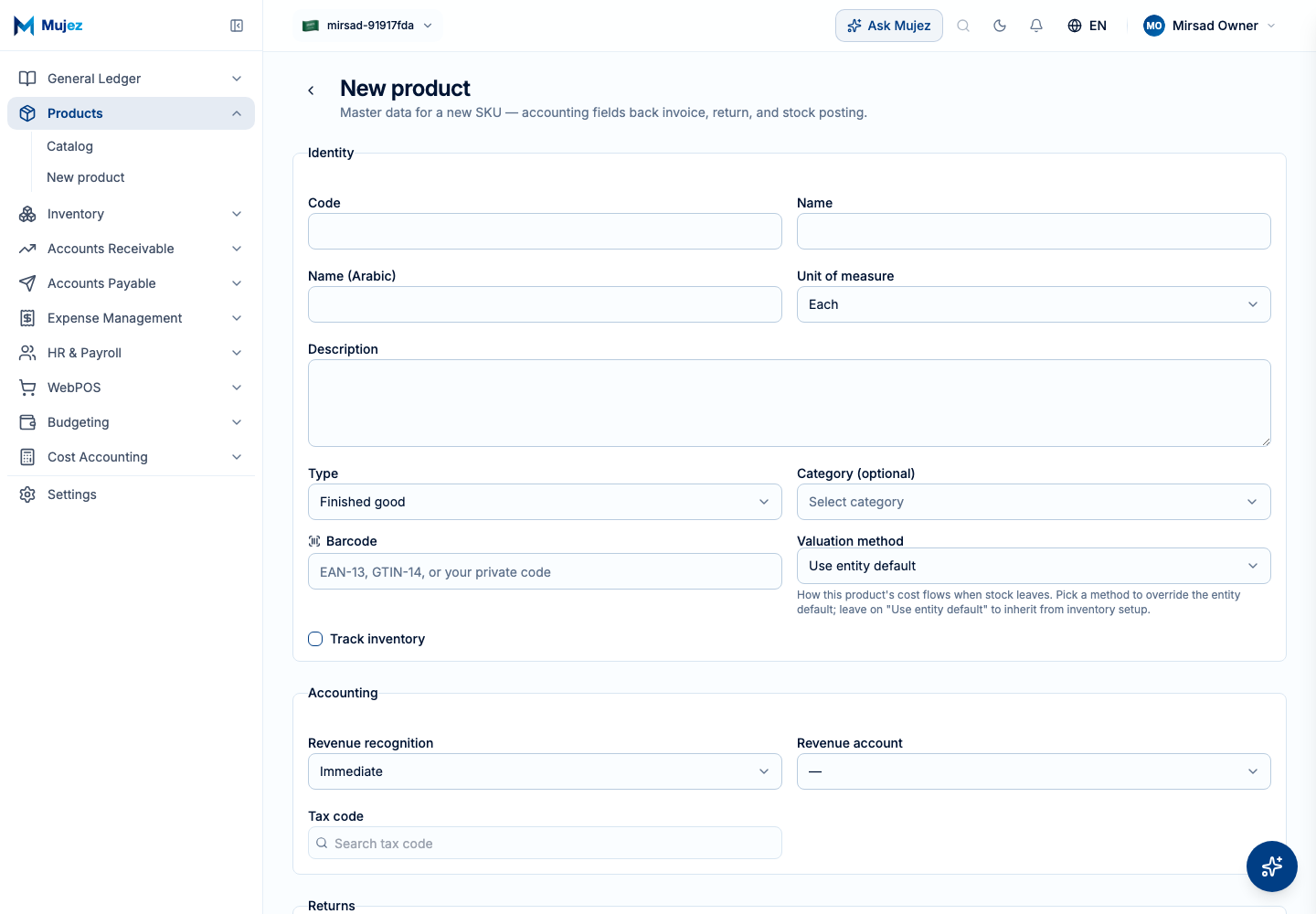Viewport: 1316px width, 914px height.
Task: Open the Valuation method dropdown
Action: point(1034,566)
